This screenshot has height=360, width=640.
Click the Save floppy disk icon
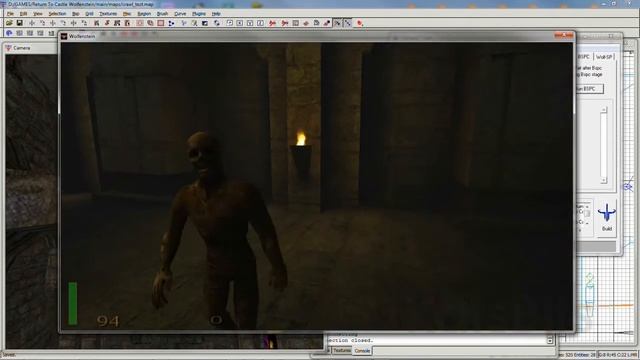19,23
